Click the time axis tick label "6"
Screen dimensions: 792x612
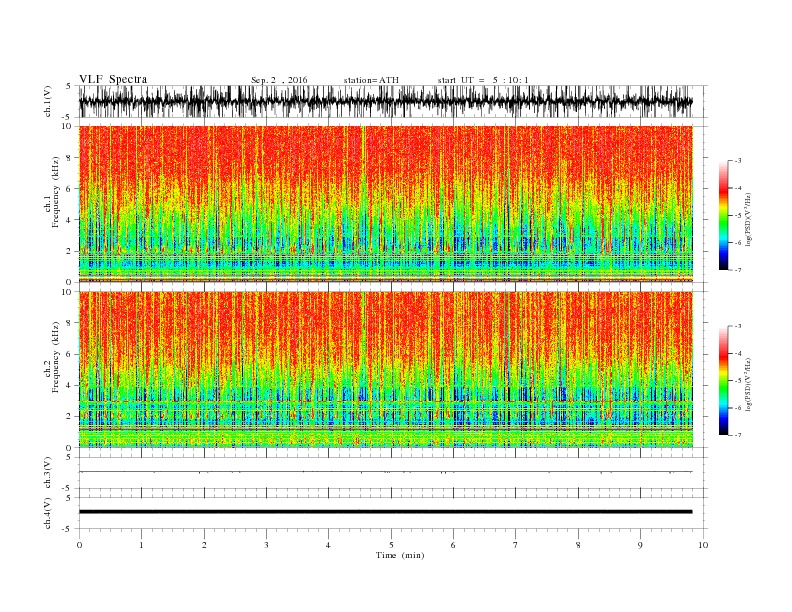click(454, 545)
